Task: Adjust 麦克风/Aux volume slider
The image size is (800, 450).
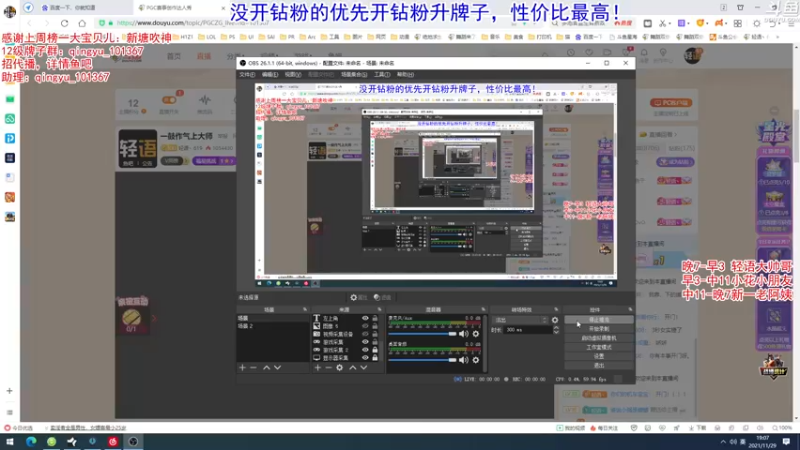Action: click(422, 334)
